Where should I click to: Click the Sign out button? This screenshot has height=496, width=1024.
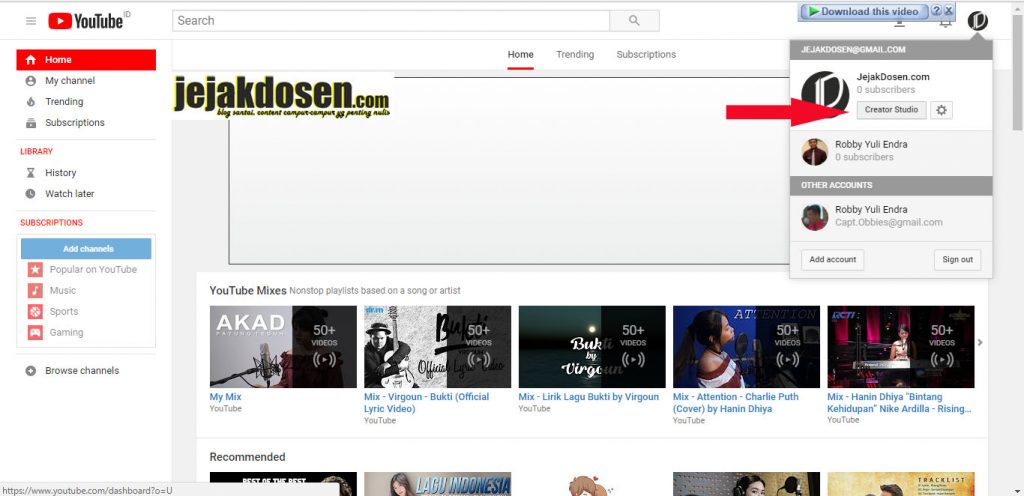(957, 260)
